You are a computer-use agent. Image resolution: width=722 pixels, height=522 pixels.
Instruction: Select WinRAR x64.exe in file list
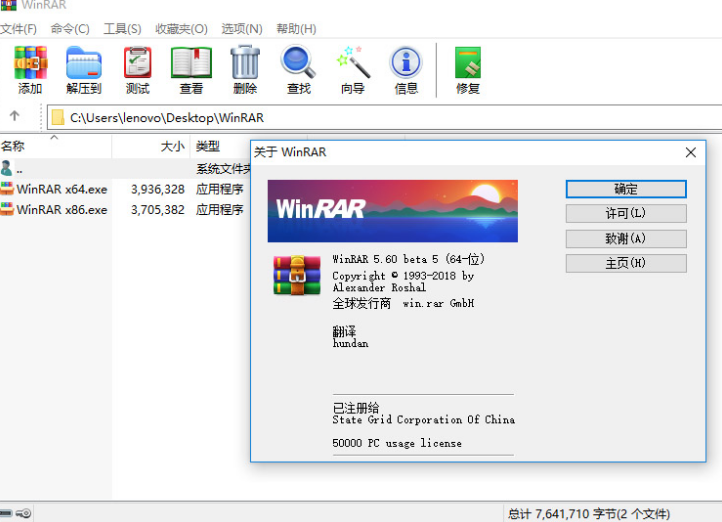(x=61, y=189)
